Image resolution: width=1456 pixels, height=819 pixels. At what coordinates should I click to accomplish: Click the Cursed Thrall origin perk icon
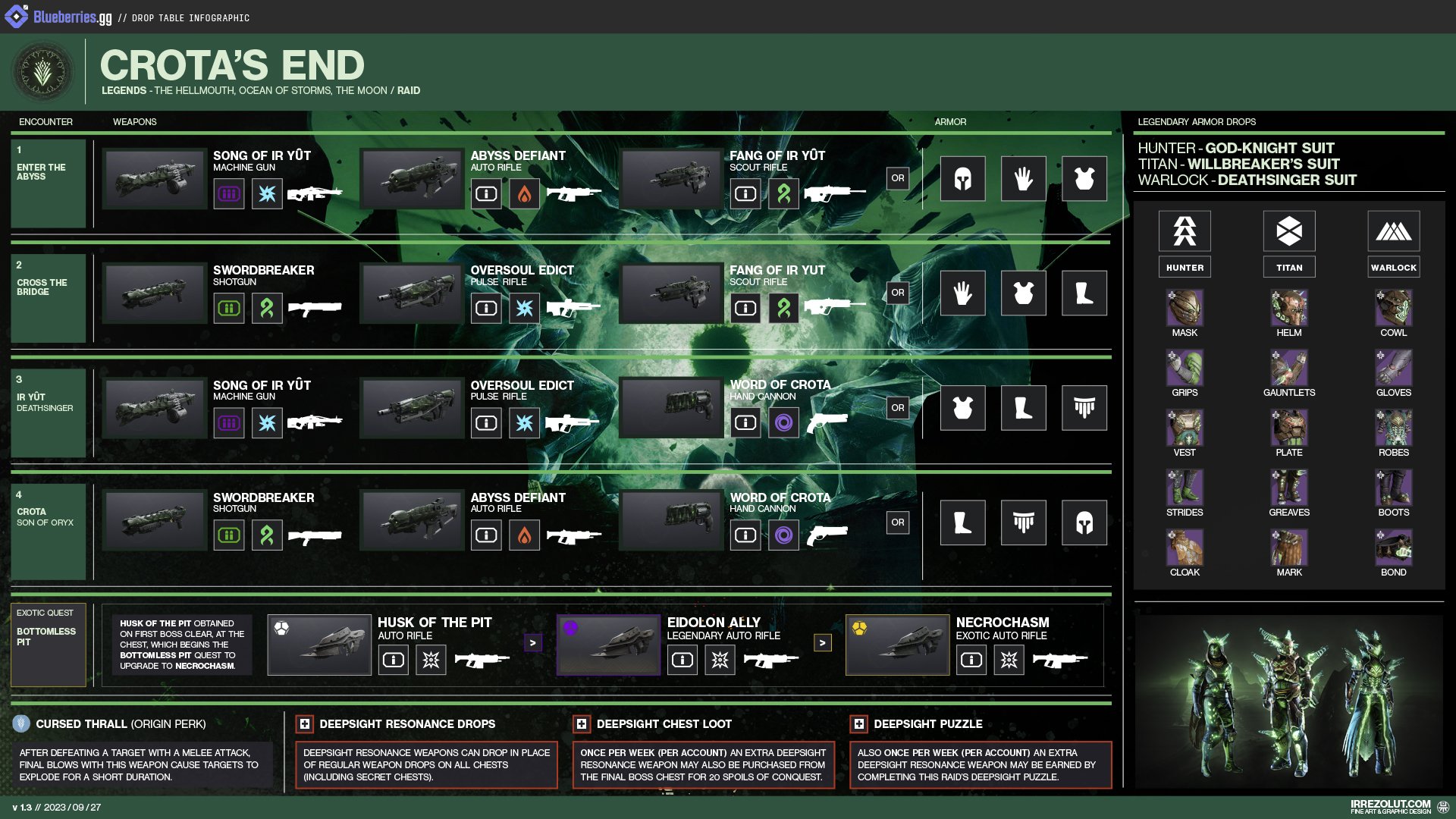[20, 724]
